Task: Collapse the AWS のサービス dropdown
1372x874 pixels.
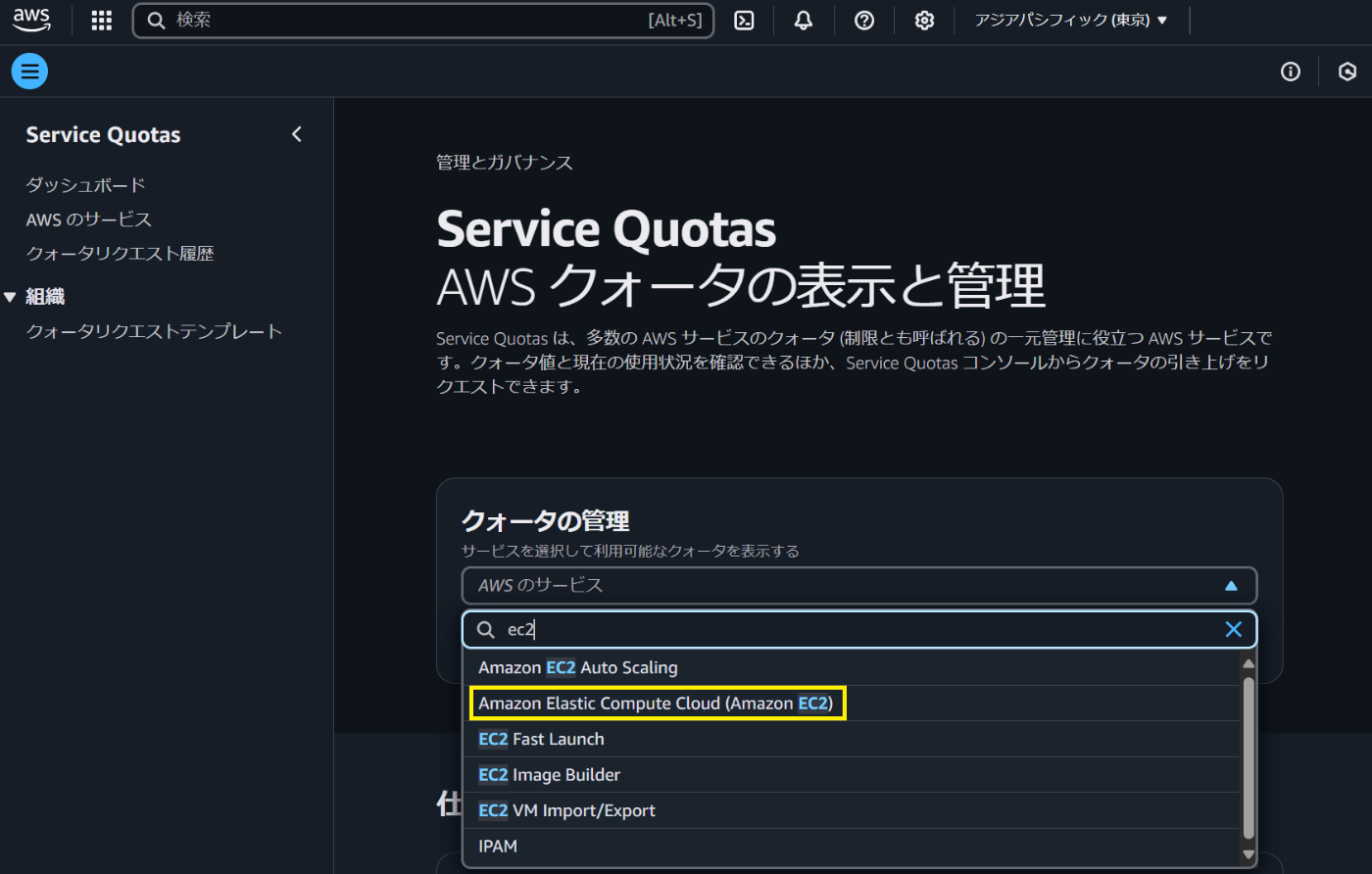Action: click(x=859, y=586)
